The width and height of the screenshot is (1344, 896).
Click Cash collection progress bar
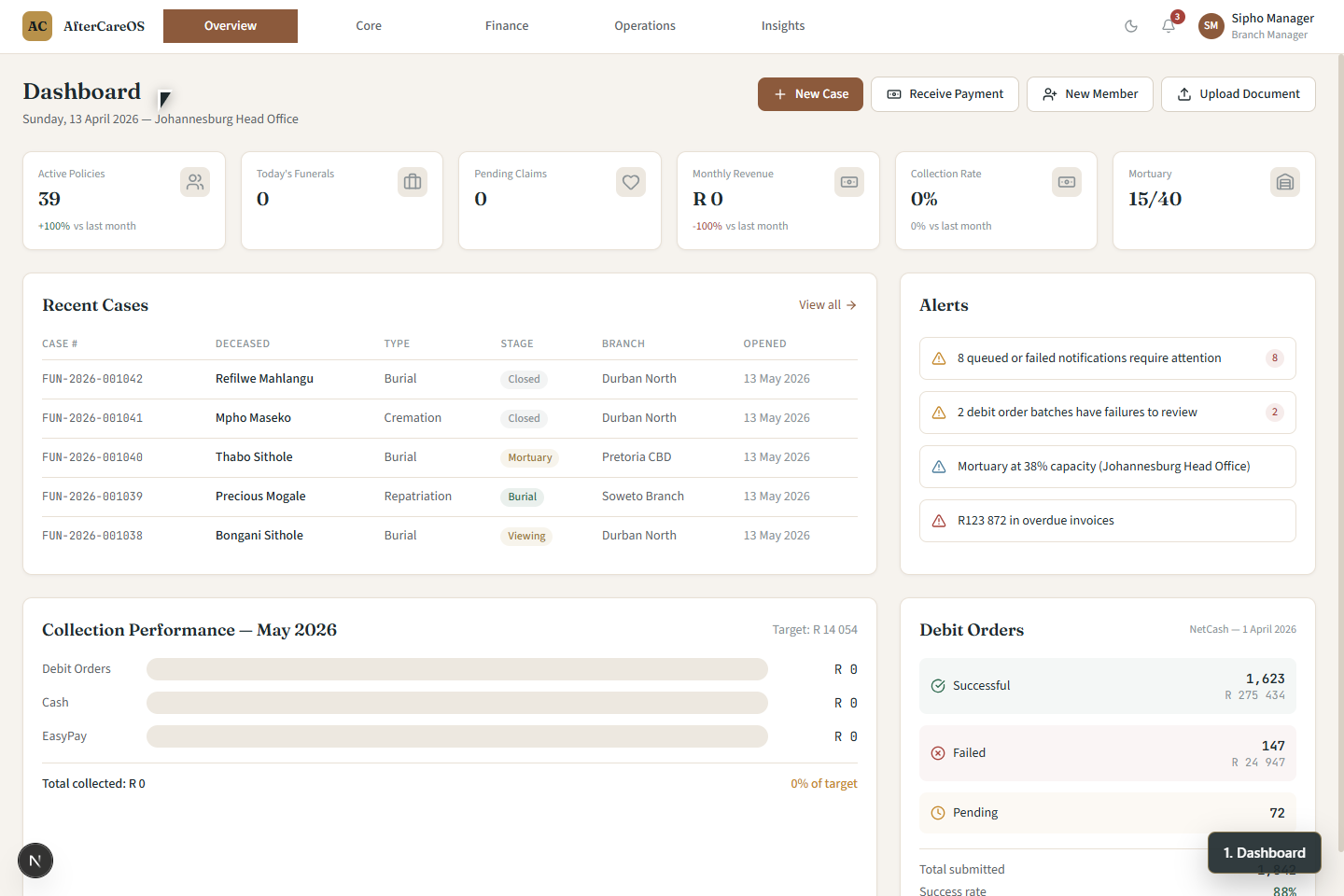tap(457, 703)
